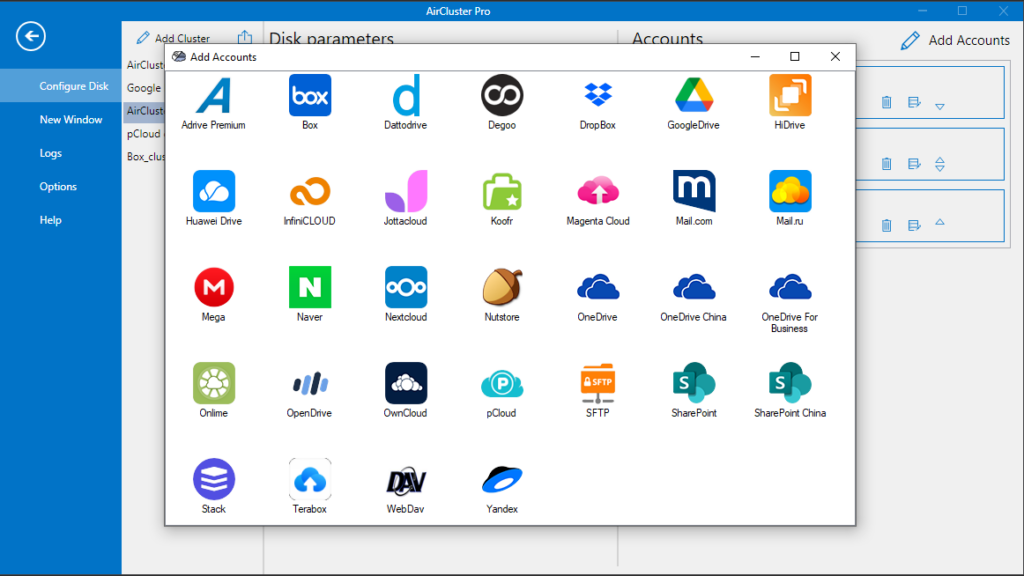Image resolution: width=1024 pixels, height=576 pixels.
Task: Select the Box_clus cluster entry
Action: (x=144, y=156)
